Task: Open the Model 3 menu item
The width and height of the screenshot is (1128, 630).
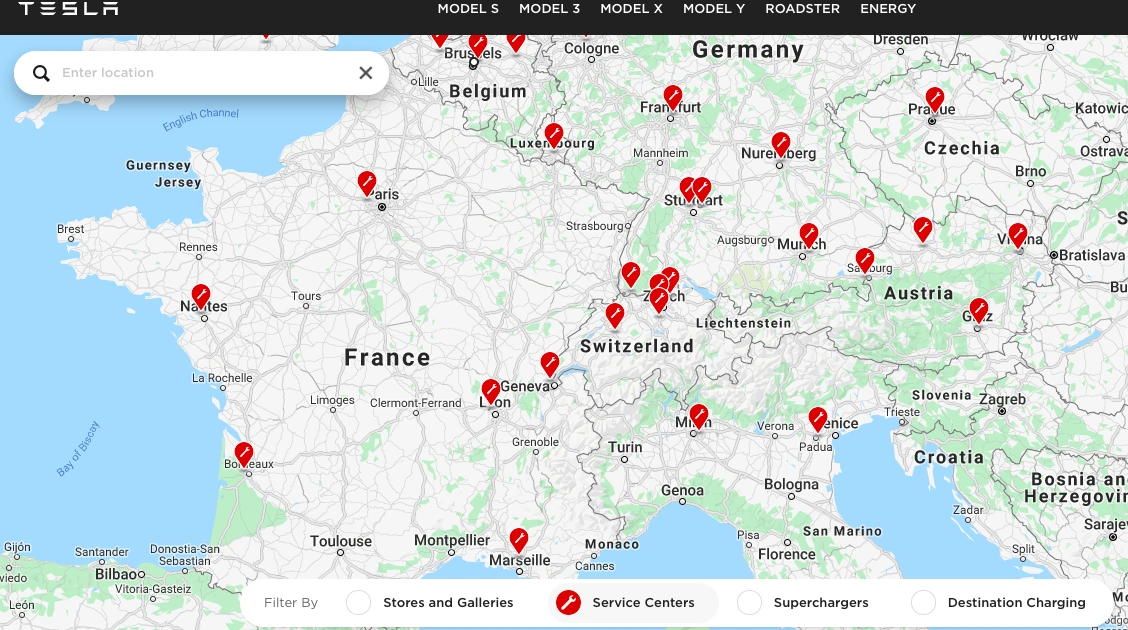Action: (x=550, y=9)
